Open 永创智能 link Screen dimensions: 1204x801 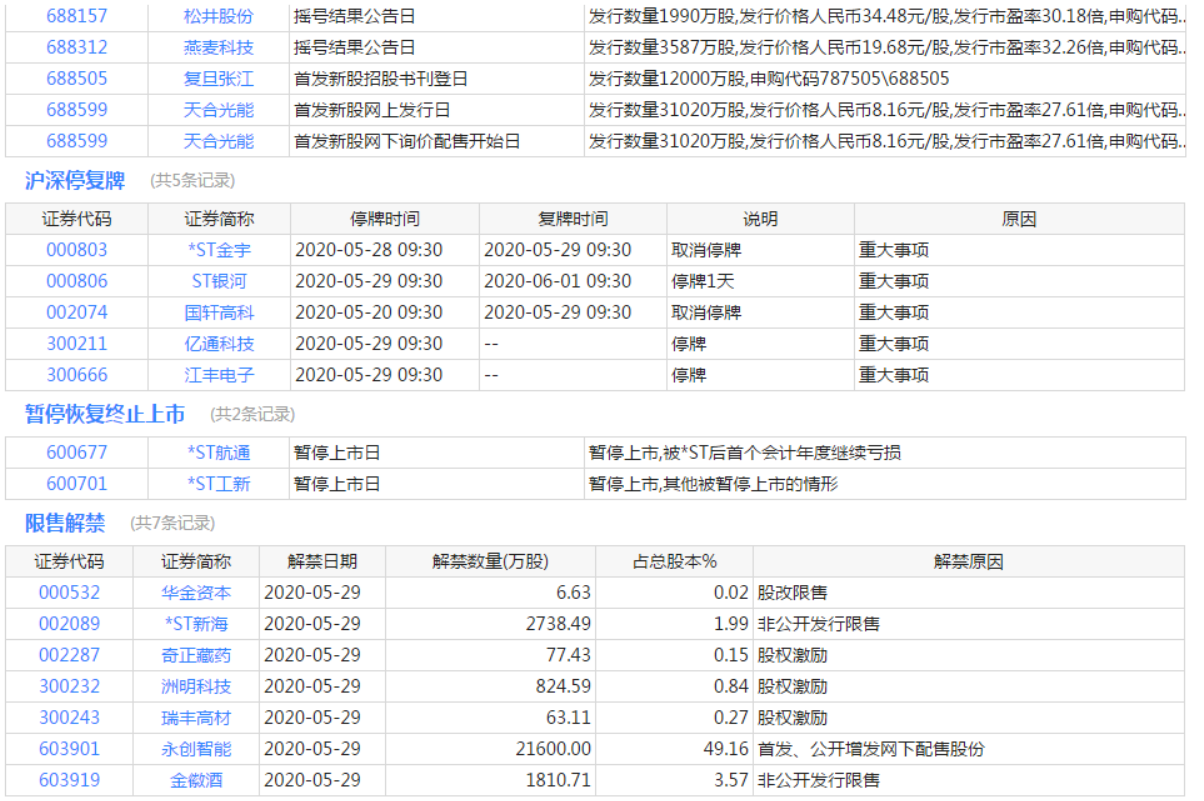[x=196, y=748]
